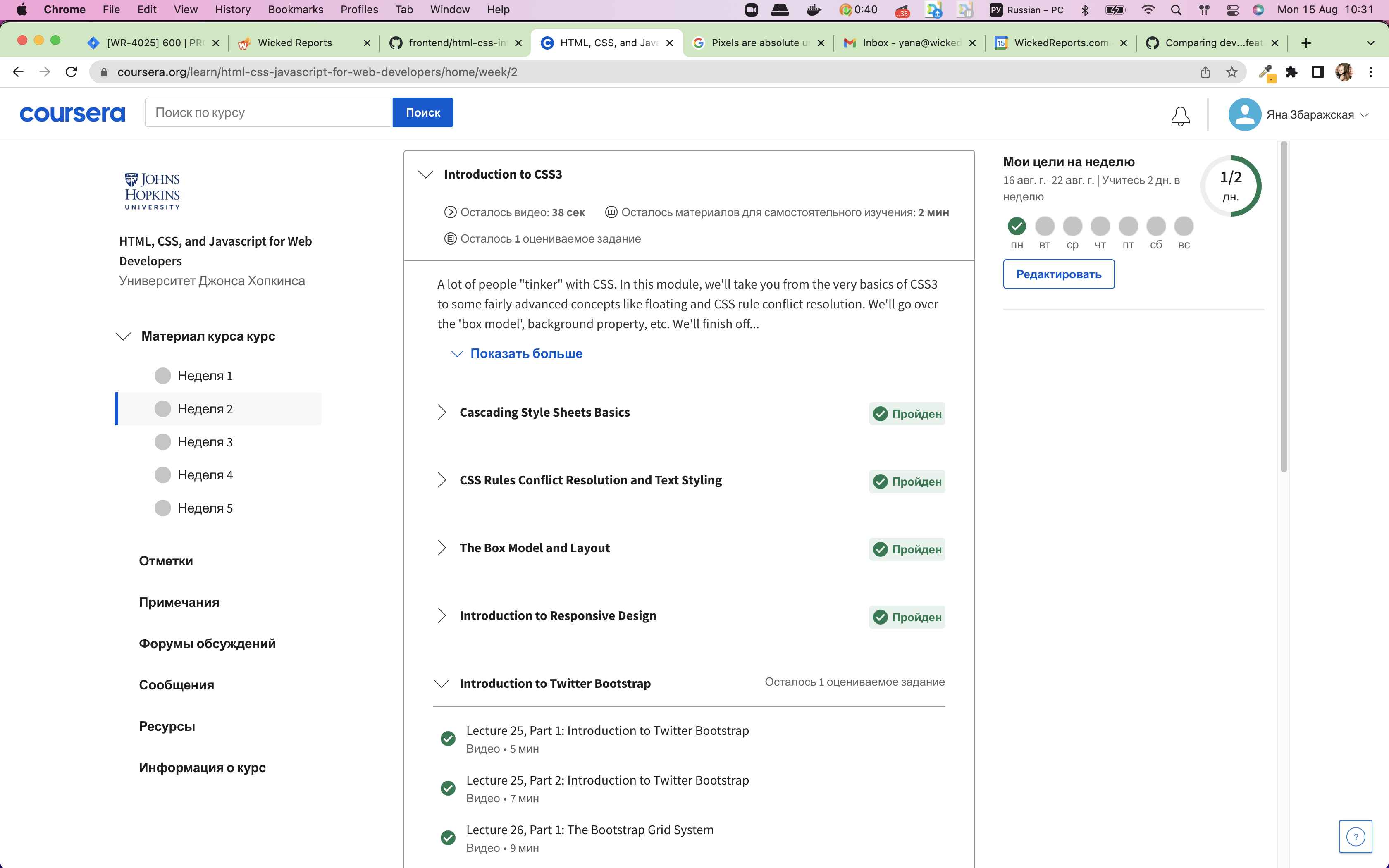This screenshot has width=1389, height=868.
Task: Click the Siri icon in menu bar
Action: click(x=1259, y=10)
